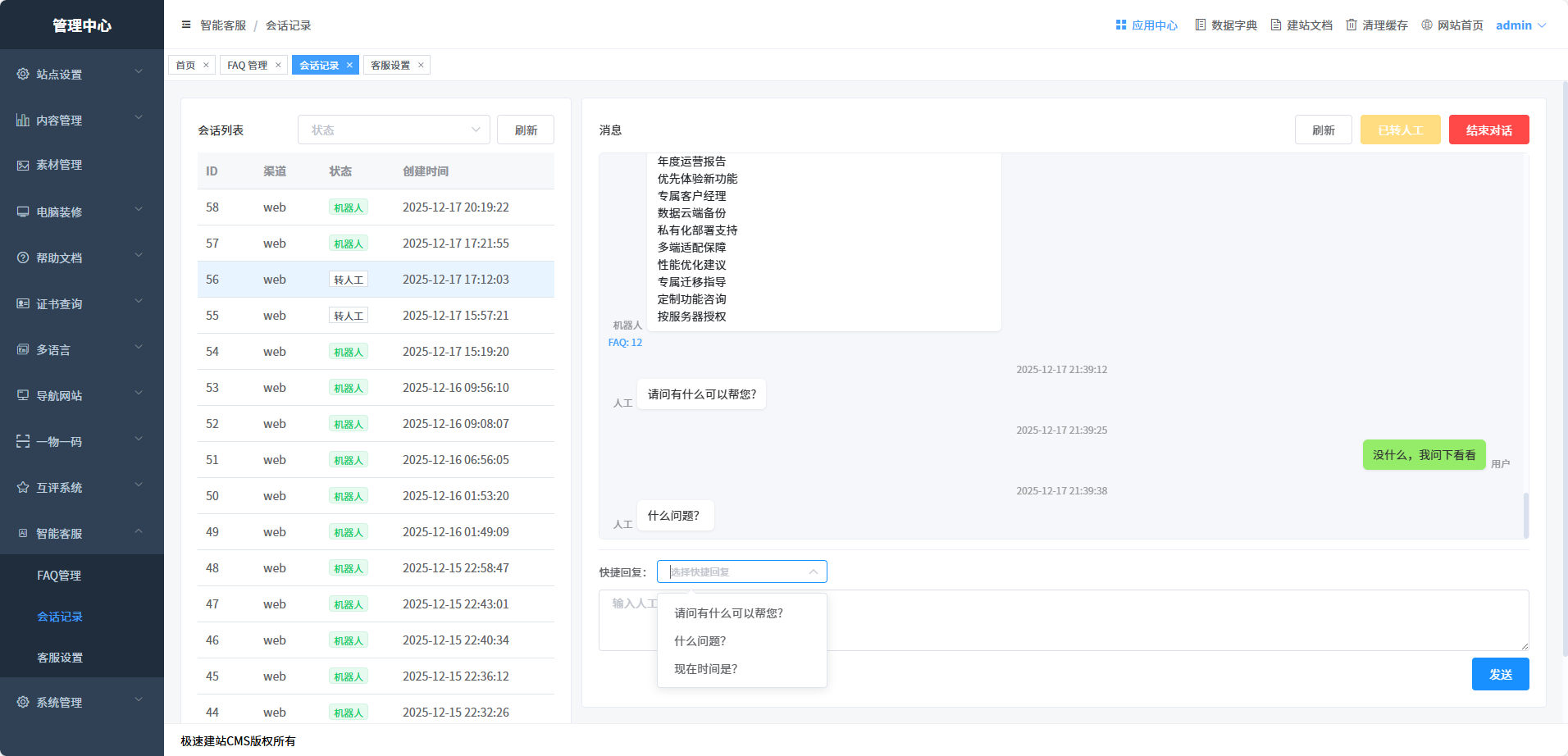Image resolution: width=1568 pixels, height=756 pixels.
Task: Open 网站首页 via the globe icon
Action: point(1427,25)
